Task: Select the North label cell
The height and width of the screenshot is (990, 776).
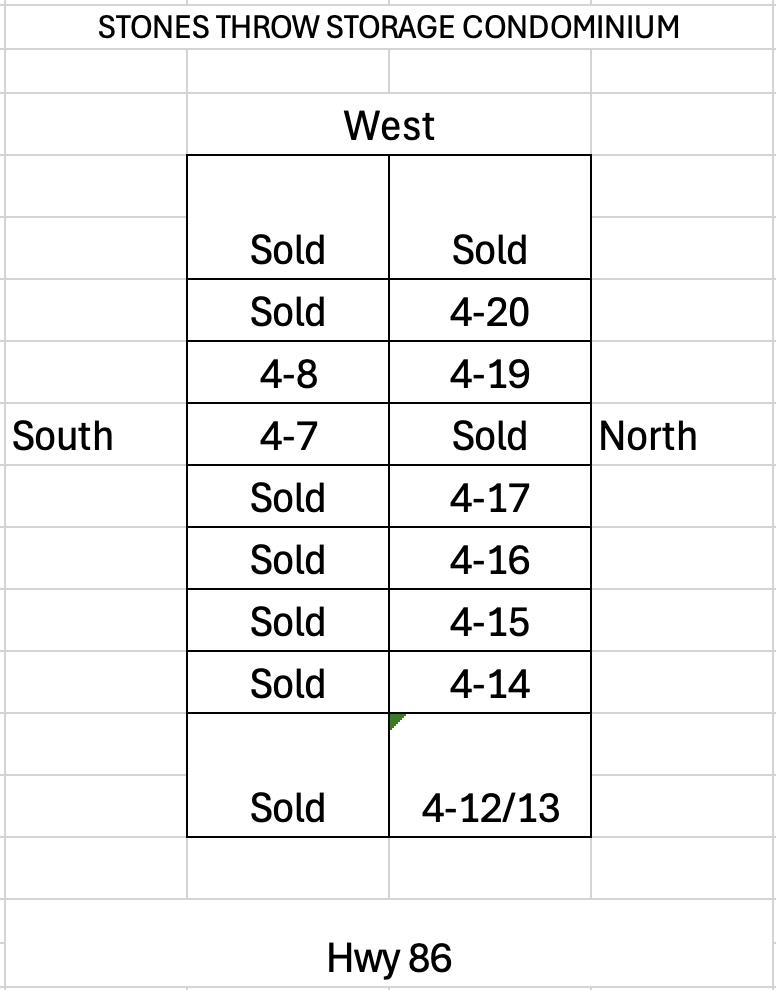Action: 648,436
